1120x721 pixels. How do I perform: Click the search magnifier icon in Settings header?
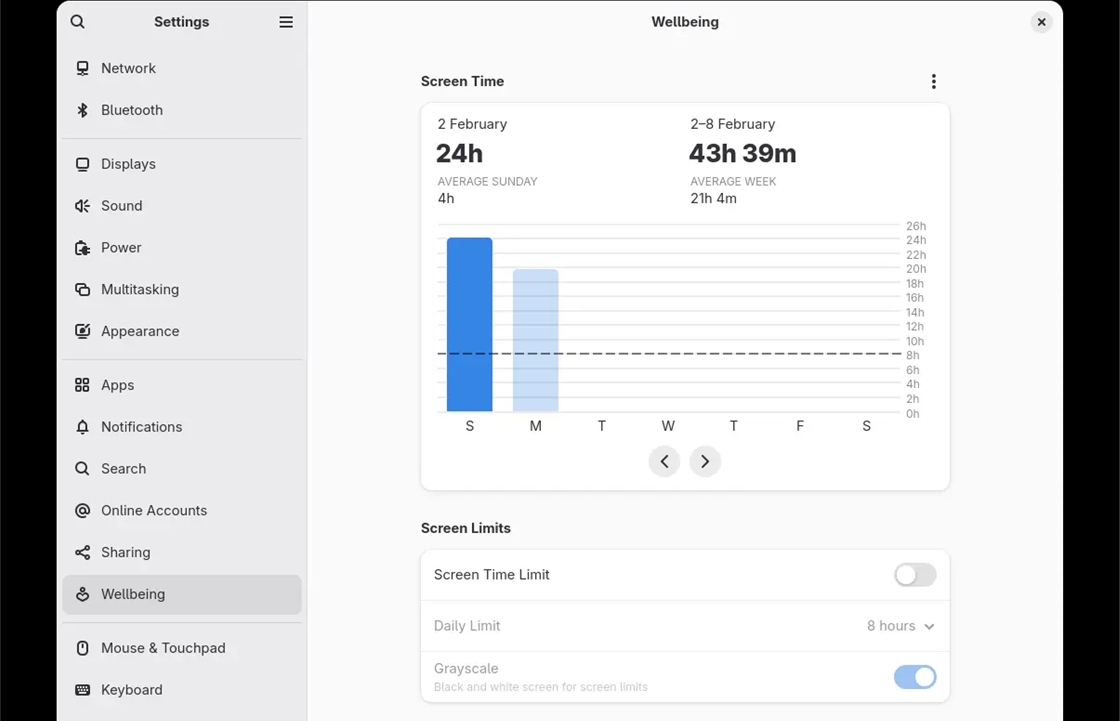[78, 22]
